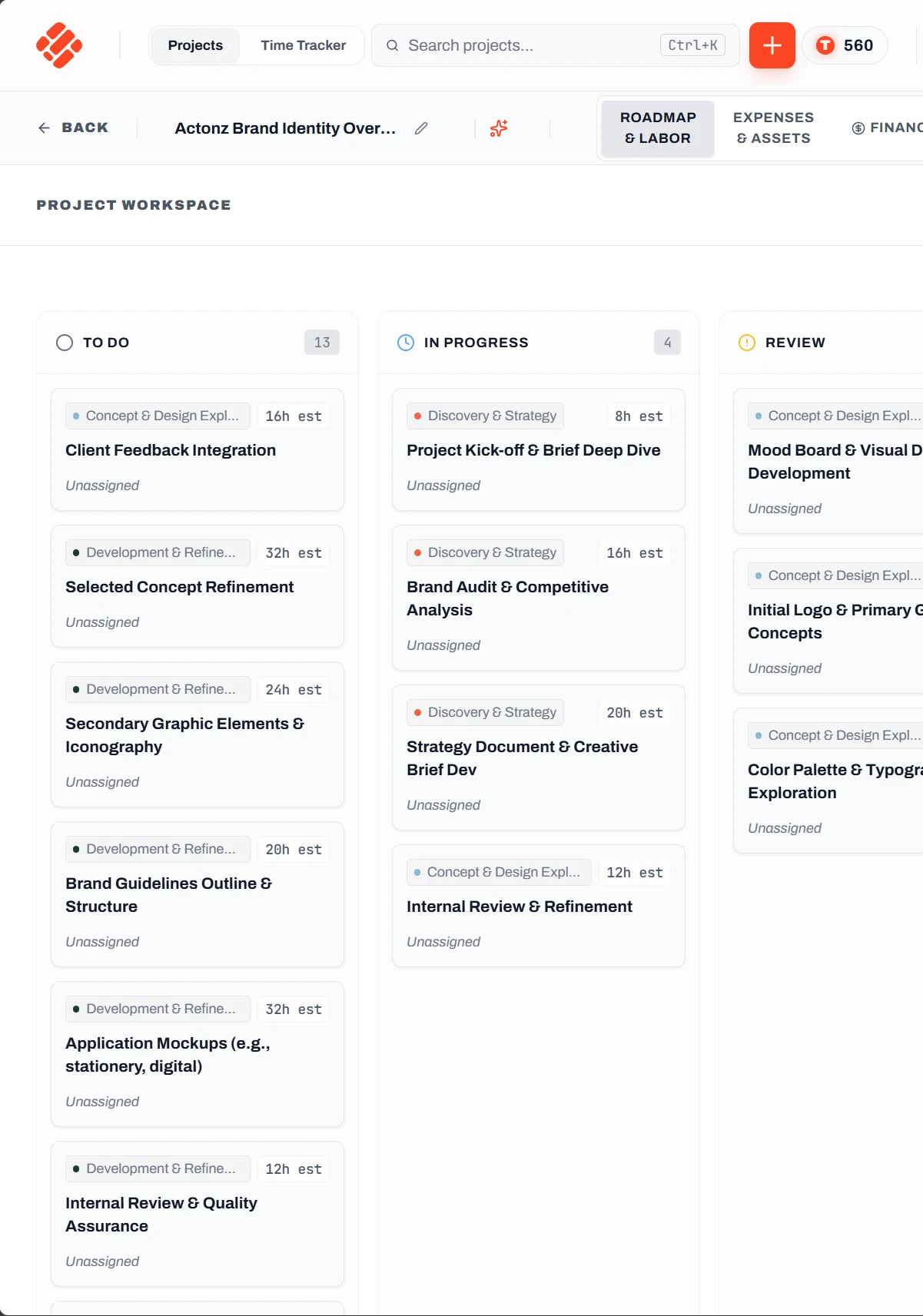Open Internal Review & Quality Assurance card
The width and height of the screenshot is (923, 1316).
198,1215
